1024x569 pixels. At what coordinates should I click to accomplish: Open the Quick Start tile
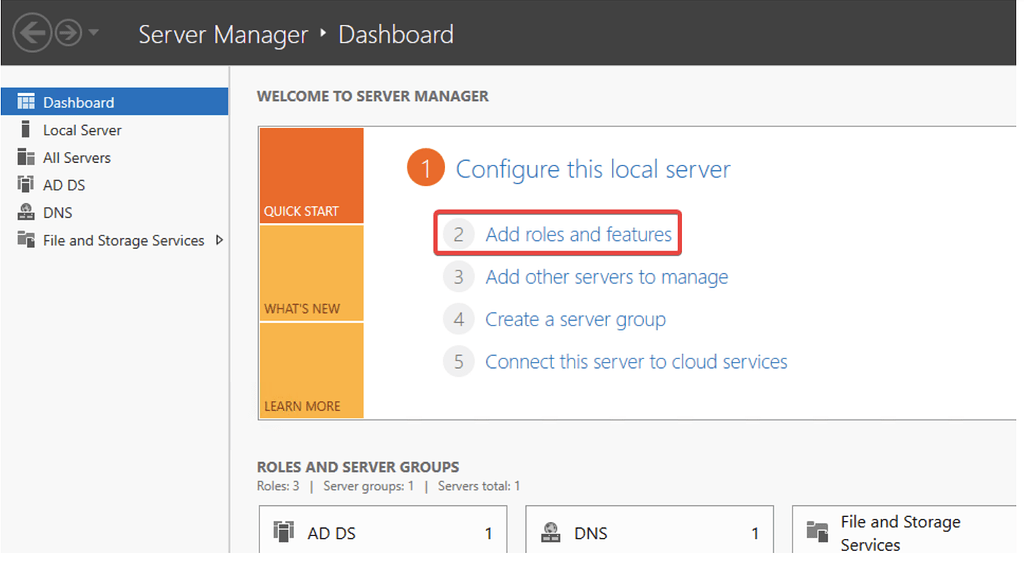tap(312, 176)
